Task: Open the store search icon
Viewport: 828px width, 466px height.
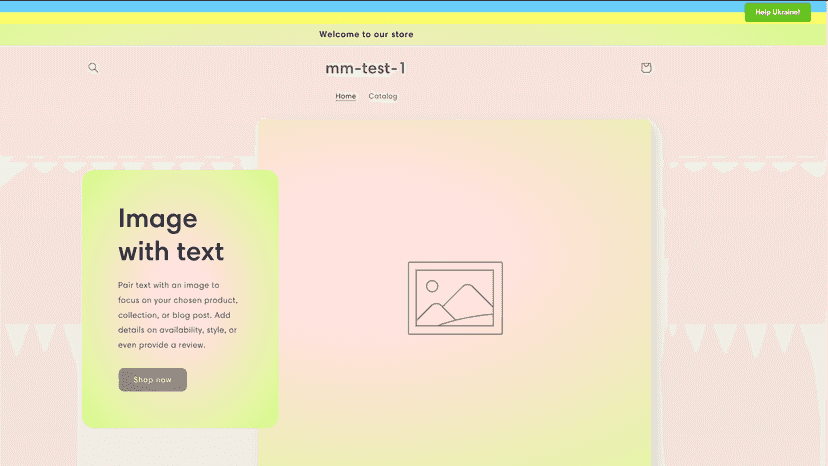Action: 93,68
